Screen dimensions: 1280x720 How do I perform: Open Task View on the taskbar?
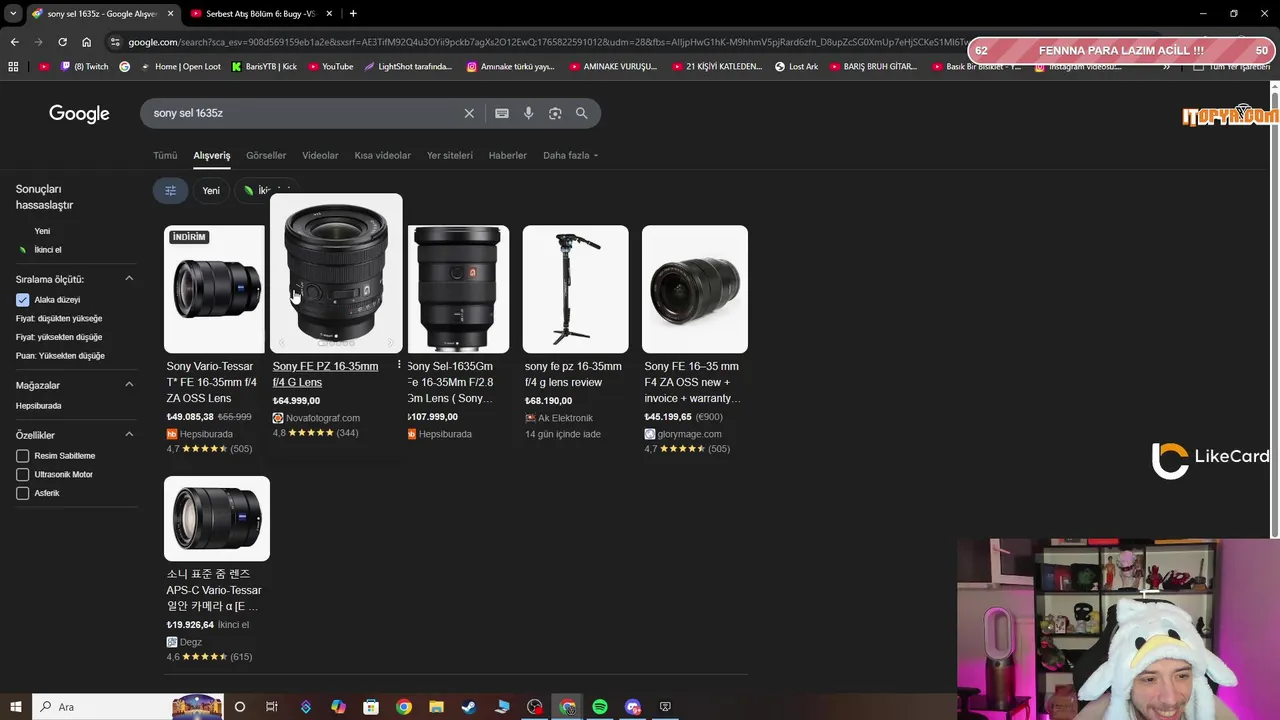(272, 707)
